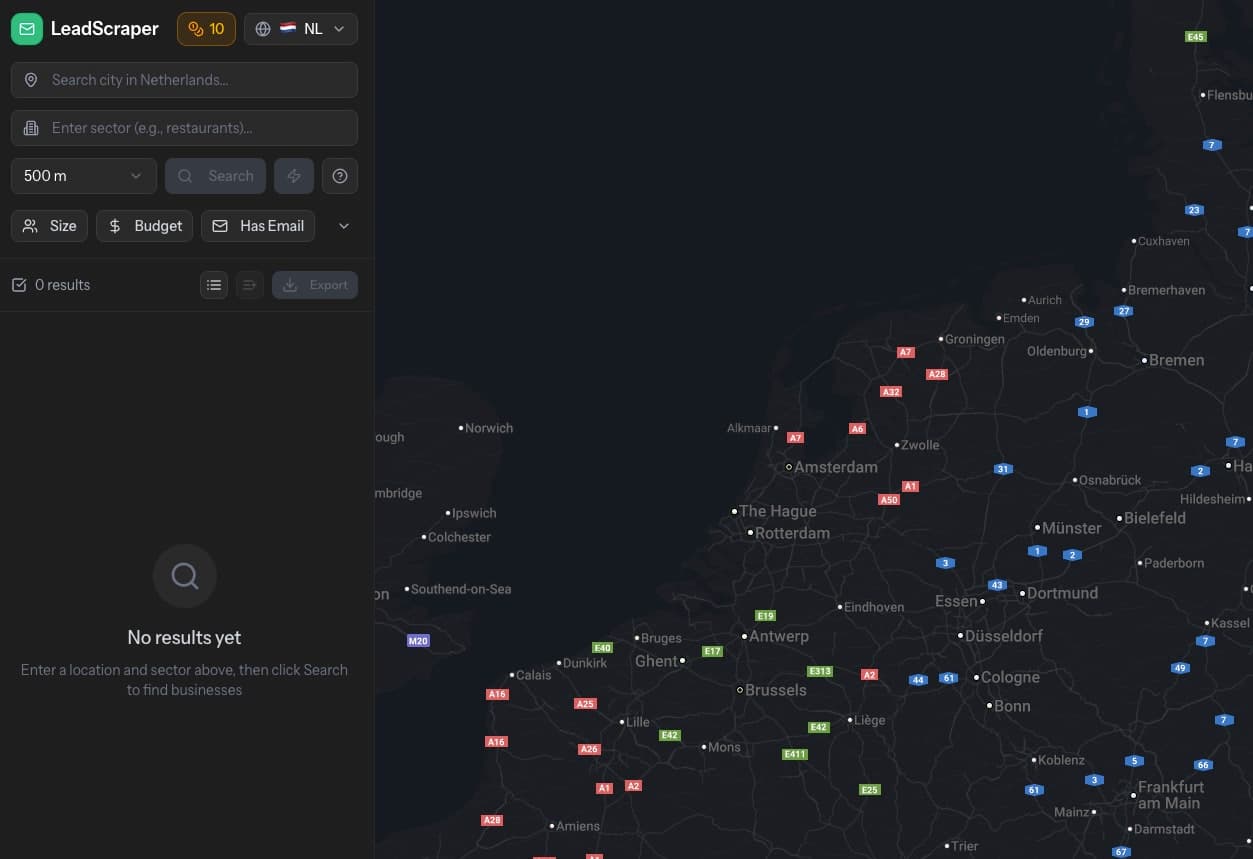
Task: Click the location pin in the city search
Action: (x=31, y=79)
